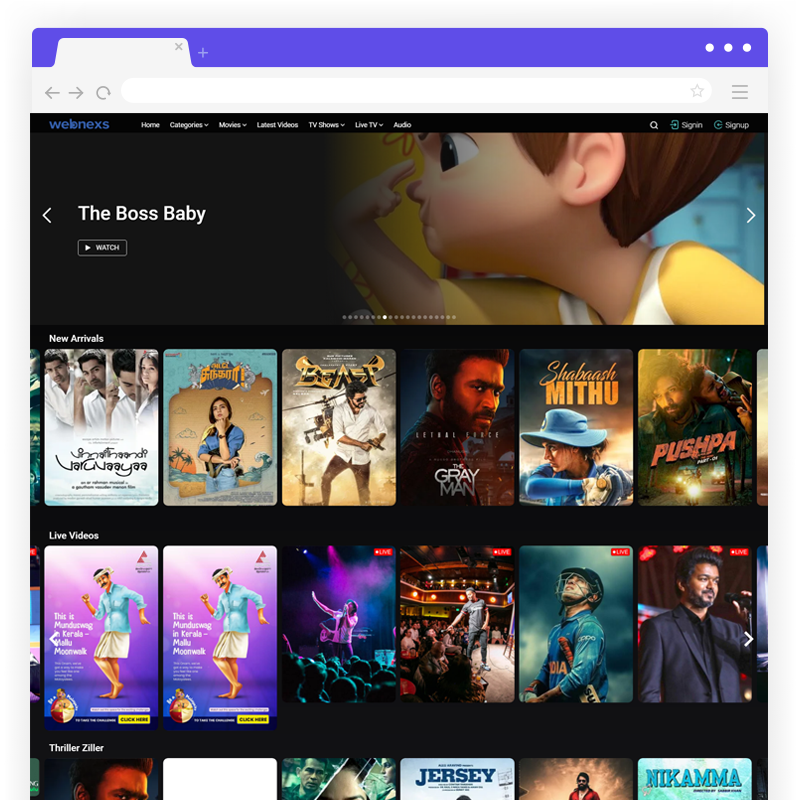Close the open browser tab
This screenshot has height=800, width=800.
tap(179, 46)
